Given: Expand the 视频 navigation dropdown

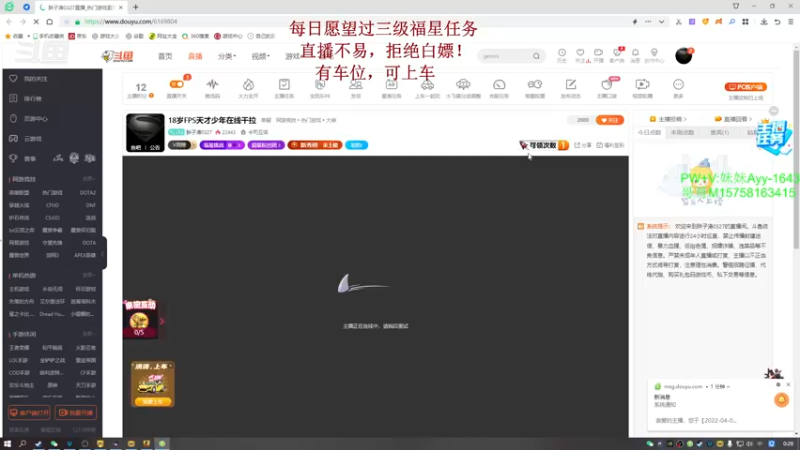Looking at the screenshot, I should (x=260, y=56).
